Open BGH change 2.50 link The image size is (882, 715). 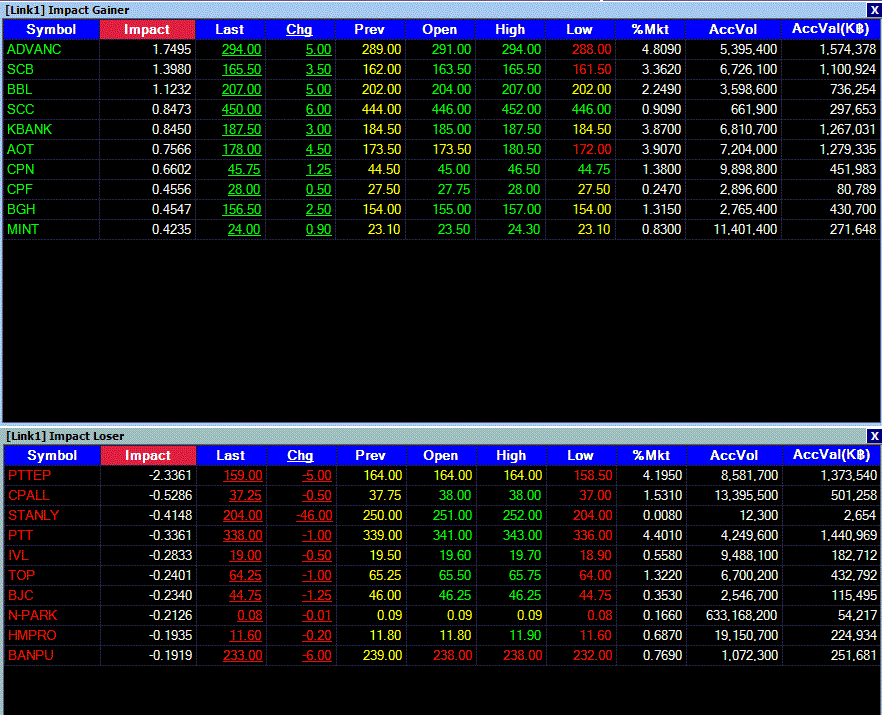(319, 209)
